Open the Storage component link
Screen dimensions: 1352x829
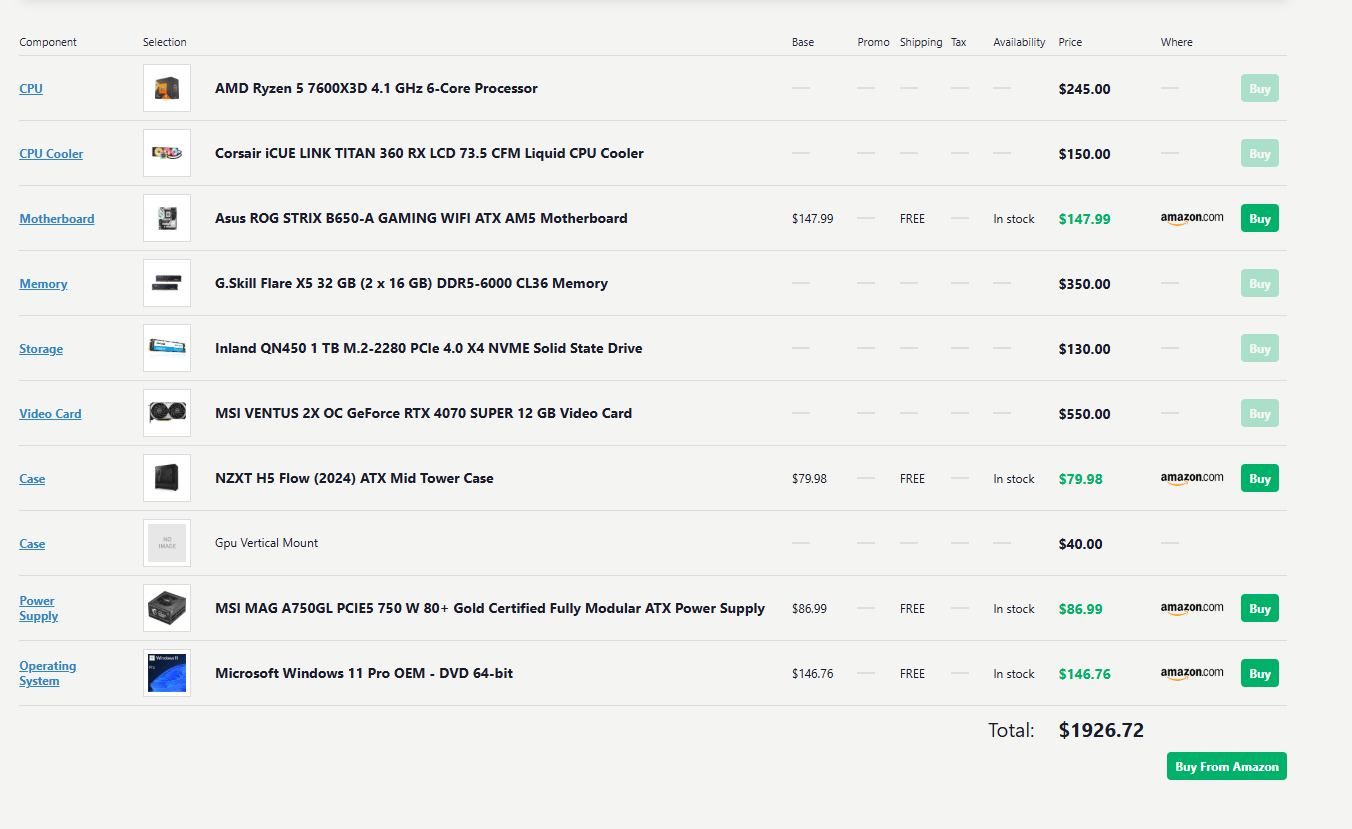(x=41, y=349)
